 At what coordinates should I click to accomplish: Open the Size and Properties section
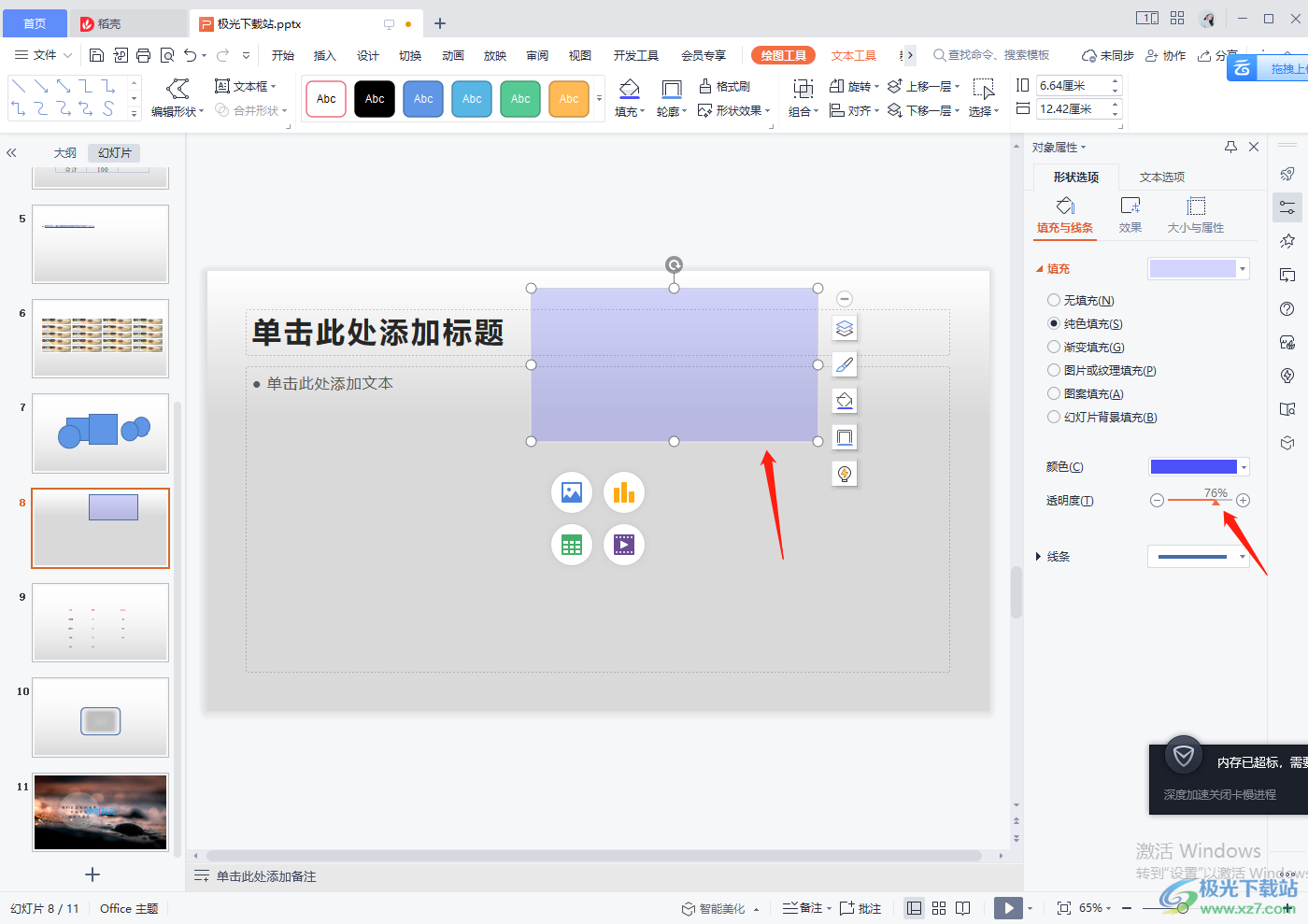tap(1196, 215)
